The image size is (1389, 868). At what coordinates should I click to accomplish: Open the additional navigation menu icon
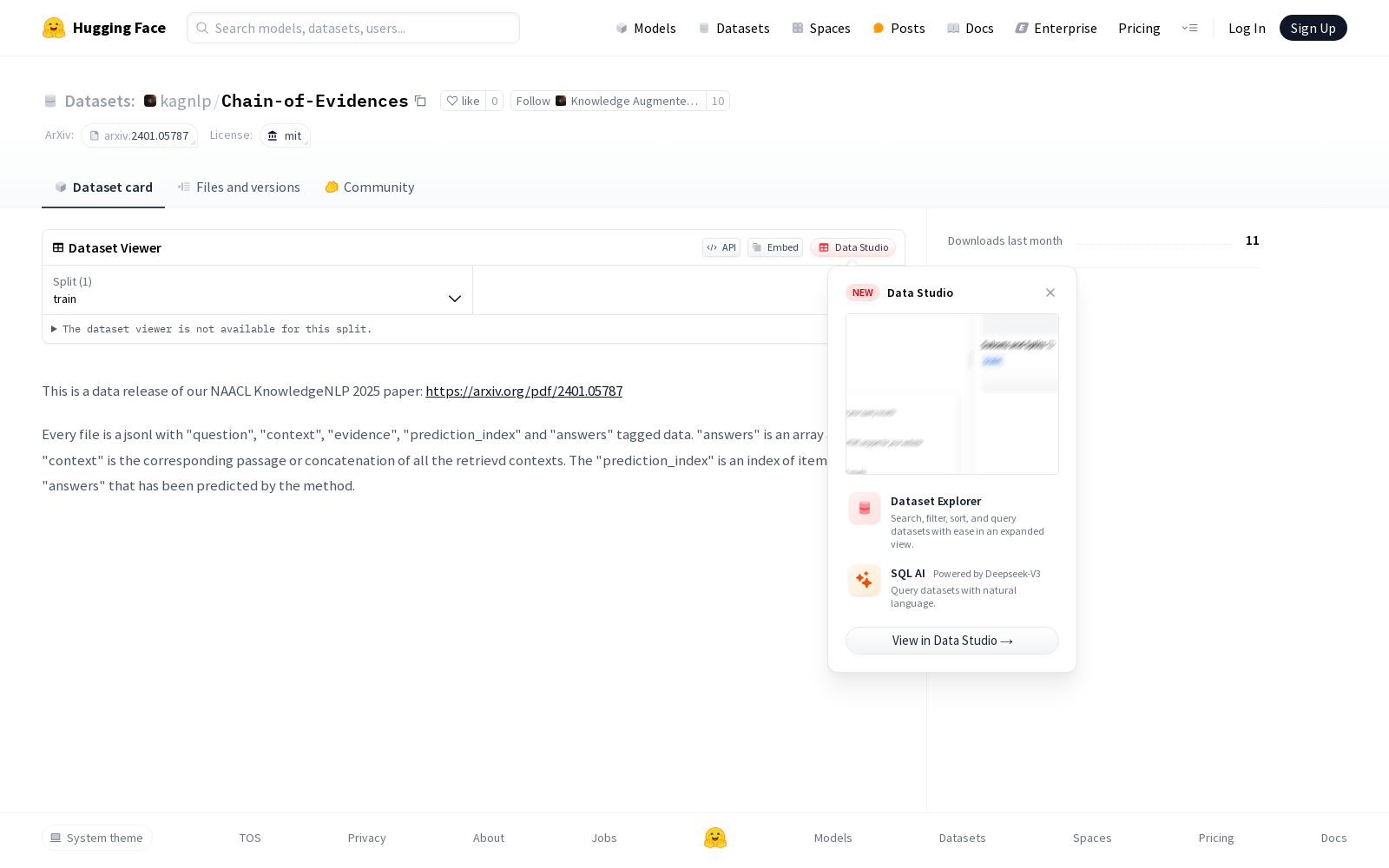click(1189, 28)
